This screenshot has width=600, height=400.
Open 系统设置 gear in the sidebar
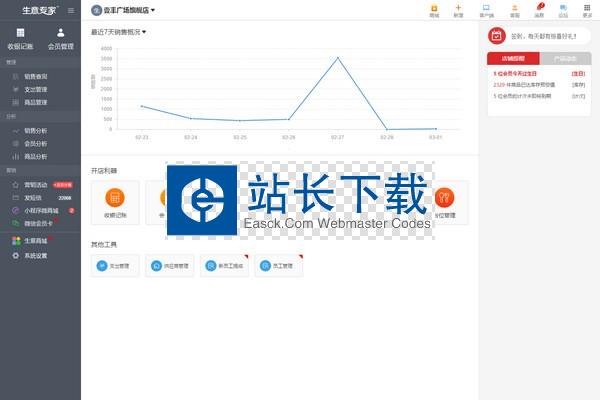(15, 255)
